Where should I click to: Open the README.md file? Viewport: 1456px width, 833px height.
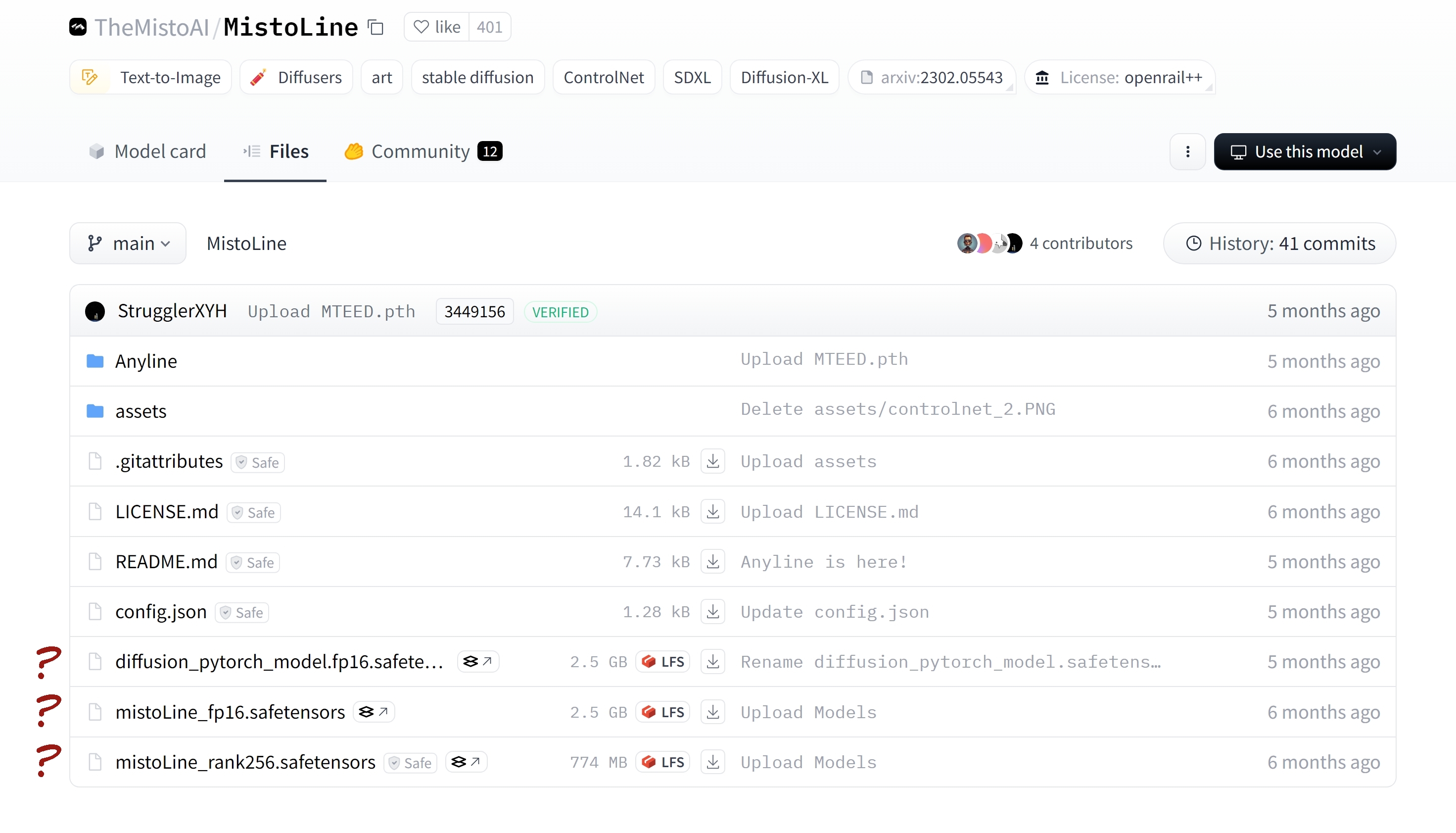click(166, 561)
